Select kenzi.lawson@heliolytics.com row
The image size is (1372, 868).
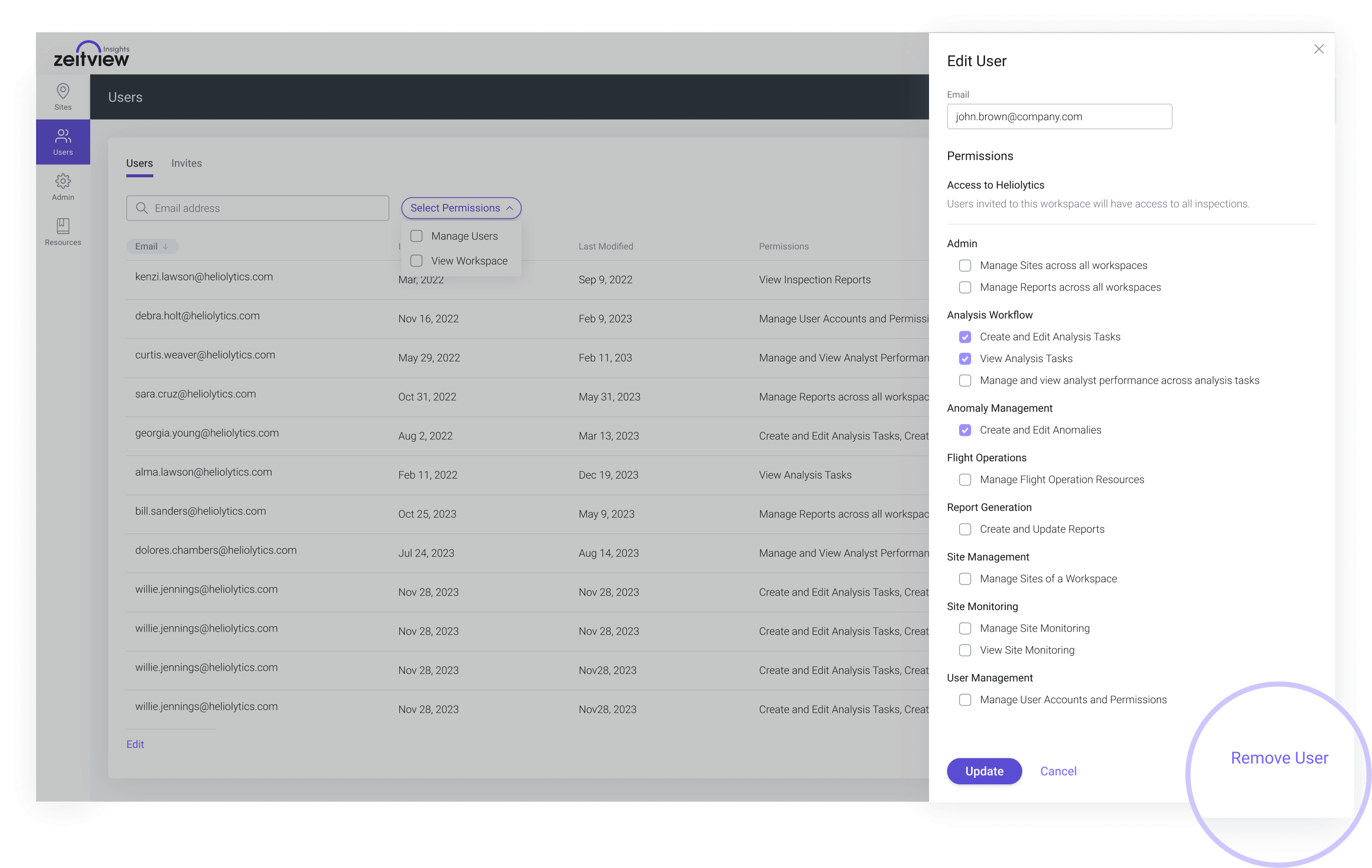point(528,279)
